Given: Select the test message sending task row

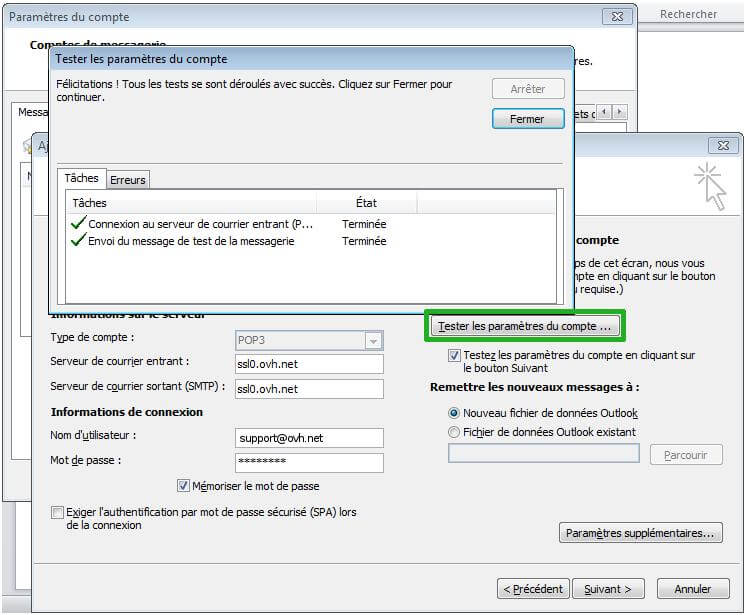Looking at the screenshot, I should click(x=190, y=241).
